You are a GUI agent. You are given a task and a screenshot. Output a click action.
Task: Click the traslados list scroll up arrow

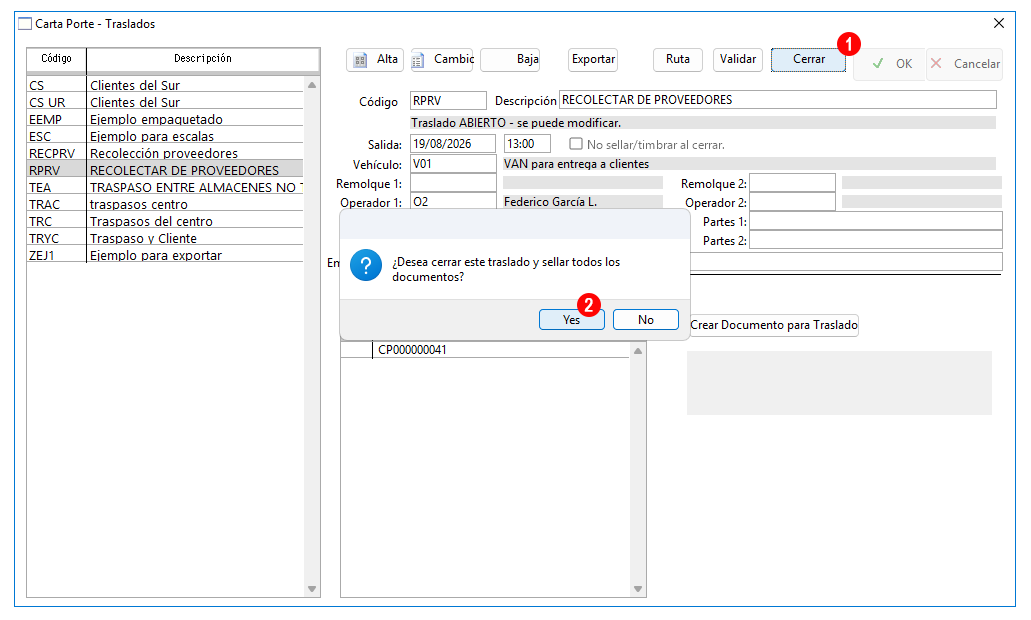point(312,85)
